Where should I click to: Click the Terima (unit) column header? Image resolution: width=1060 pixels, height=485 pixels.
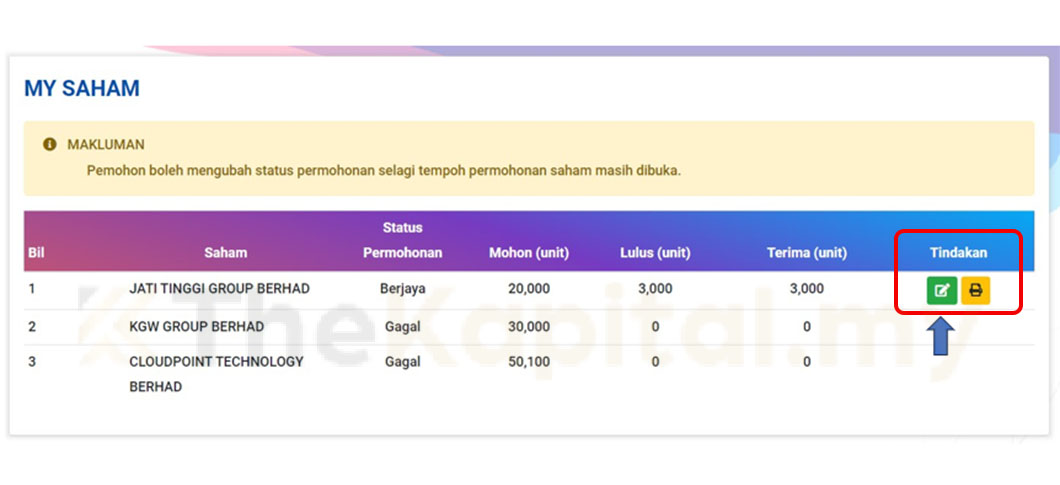click(806, 253)
